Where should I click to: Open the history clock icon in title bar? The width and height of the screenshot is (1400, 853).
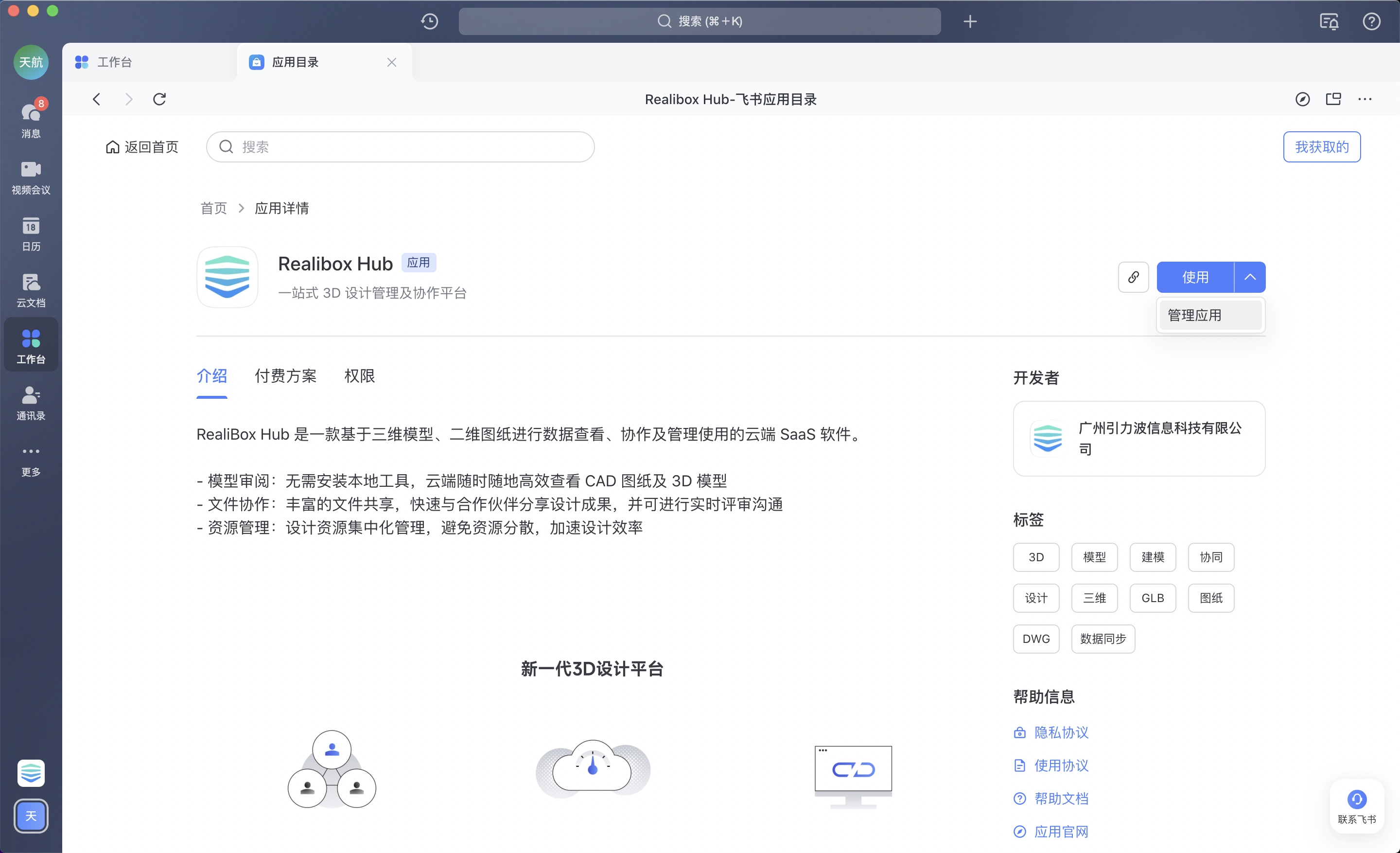coord(430,21)
